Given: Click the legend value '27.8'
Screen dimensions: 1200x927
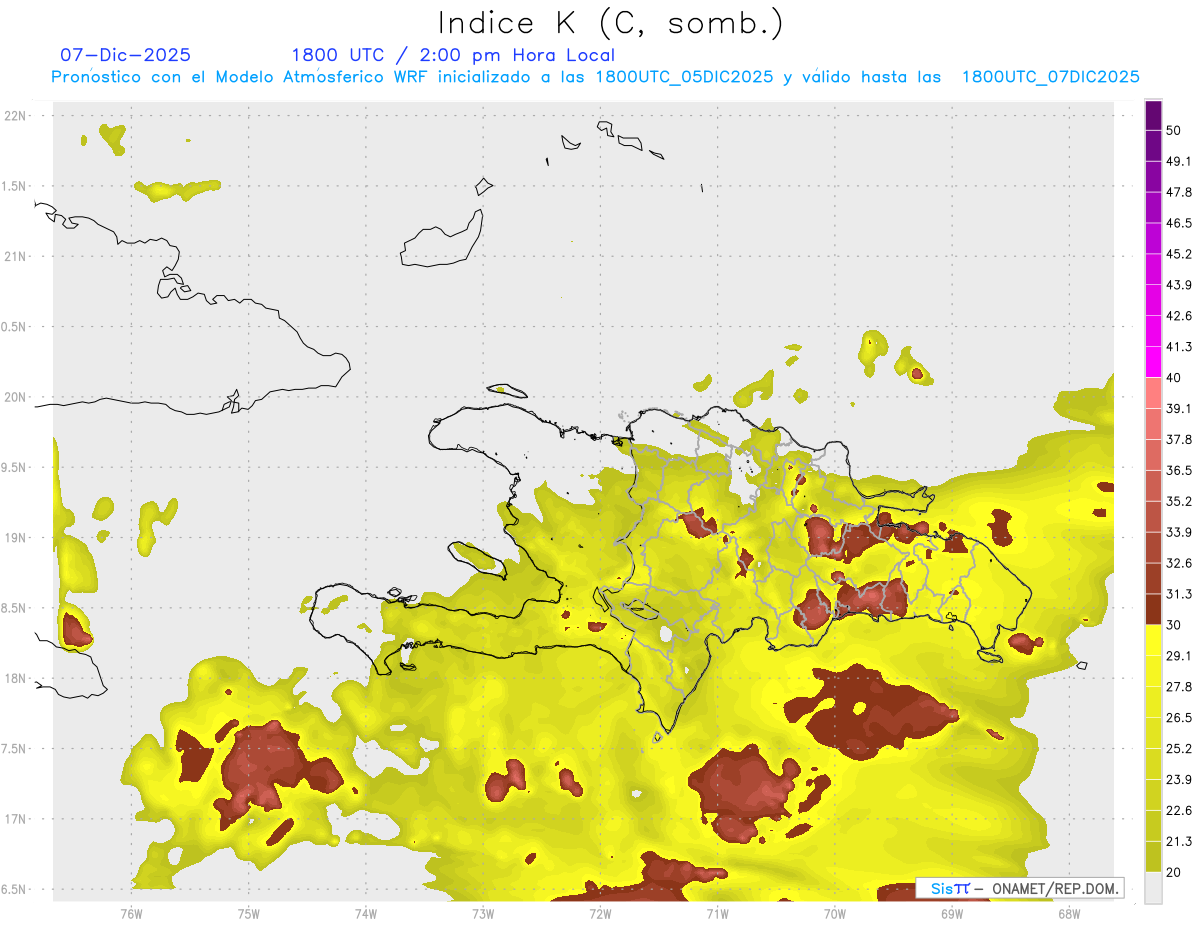Looking at the screenshot, I should 1179,687.
